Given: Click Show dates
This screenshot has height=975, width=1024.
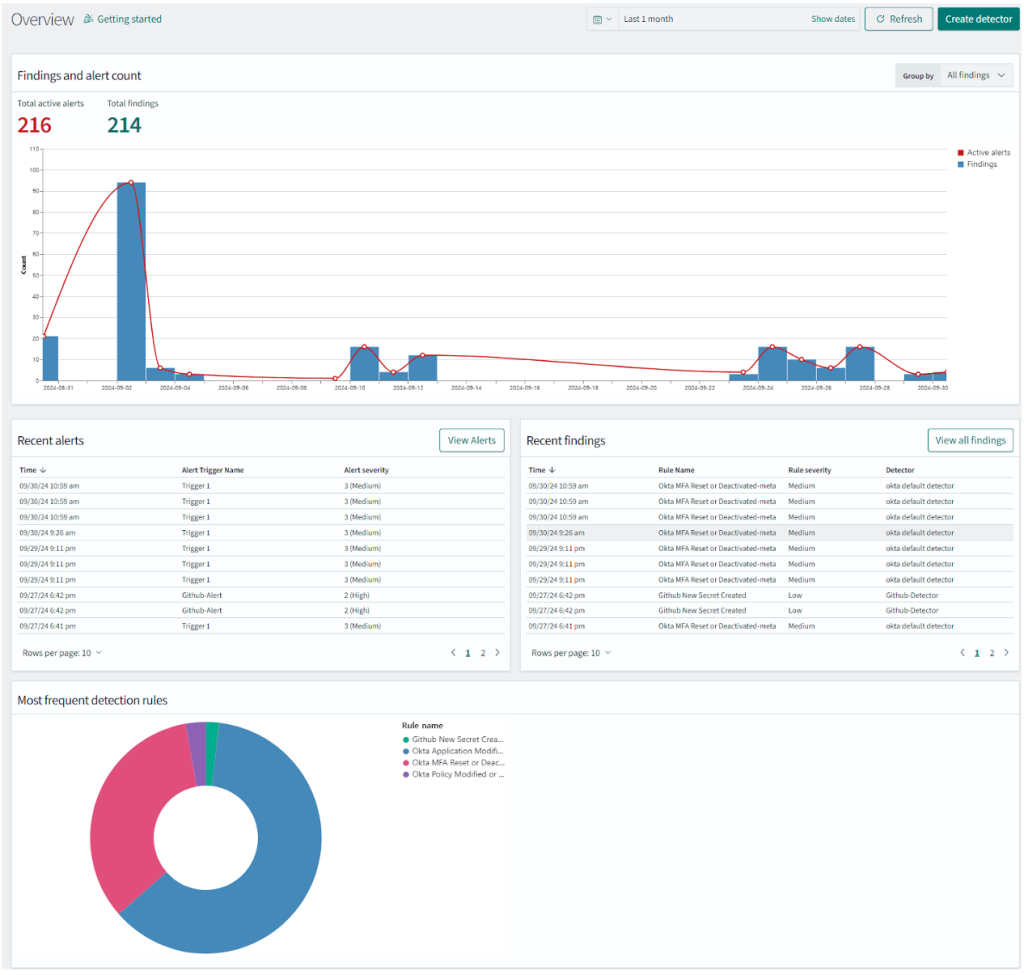Looking at the screenshot, I should 833,19.
